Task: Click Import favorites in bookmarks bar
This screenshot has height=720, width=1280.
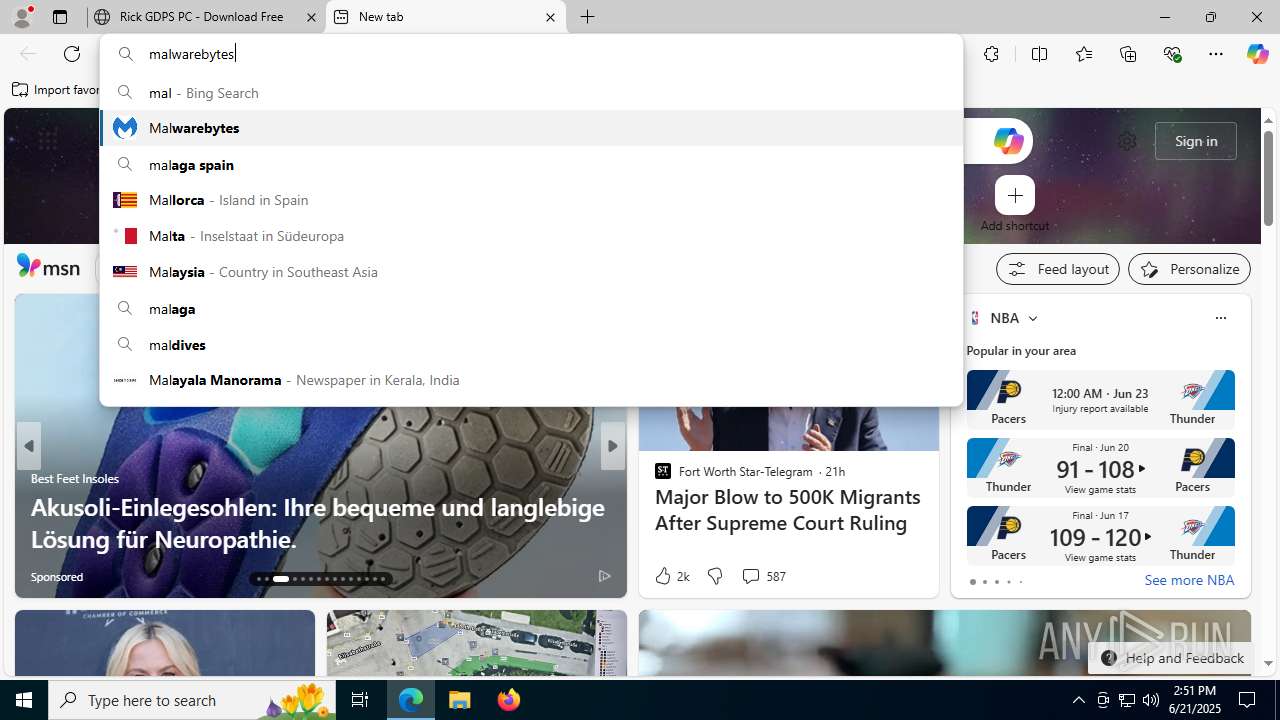Action: click(57, 90)
